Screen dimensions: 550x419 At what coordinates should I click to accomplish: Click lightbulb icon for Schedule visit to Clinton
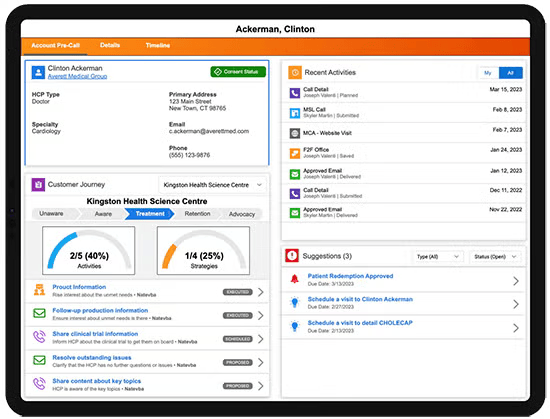point(295,302)
